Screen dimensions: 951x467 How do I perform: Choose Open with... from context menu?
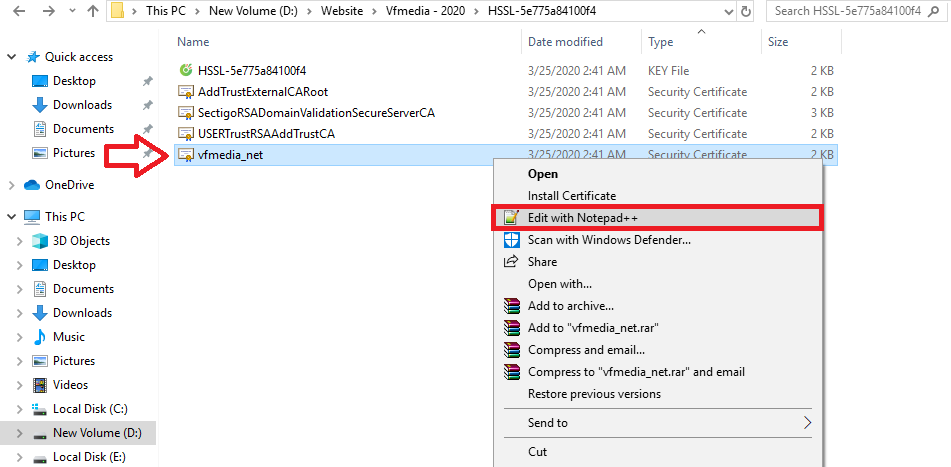[x=560, y=284]
